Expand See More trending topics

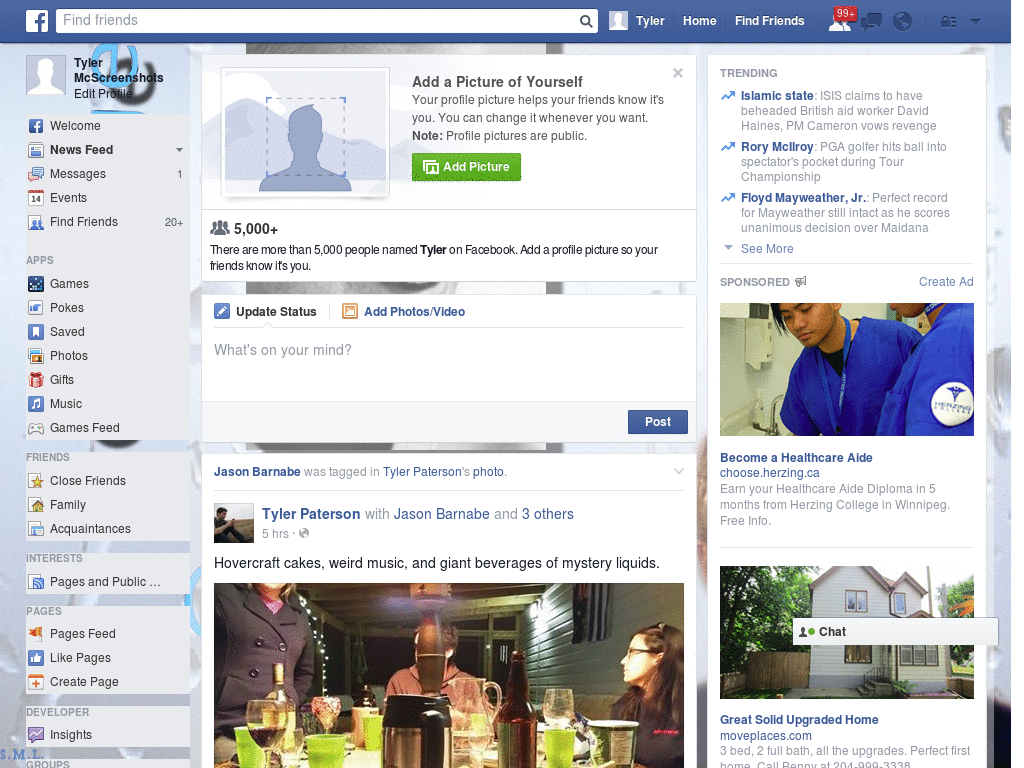(767, 249)
